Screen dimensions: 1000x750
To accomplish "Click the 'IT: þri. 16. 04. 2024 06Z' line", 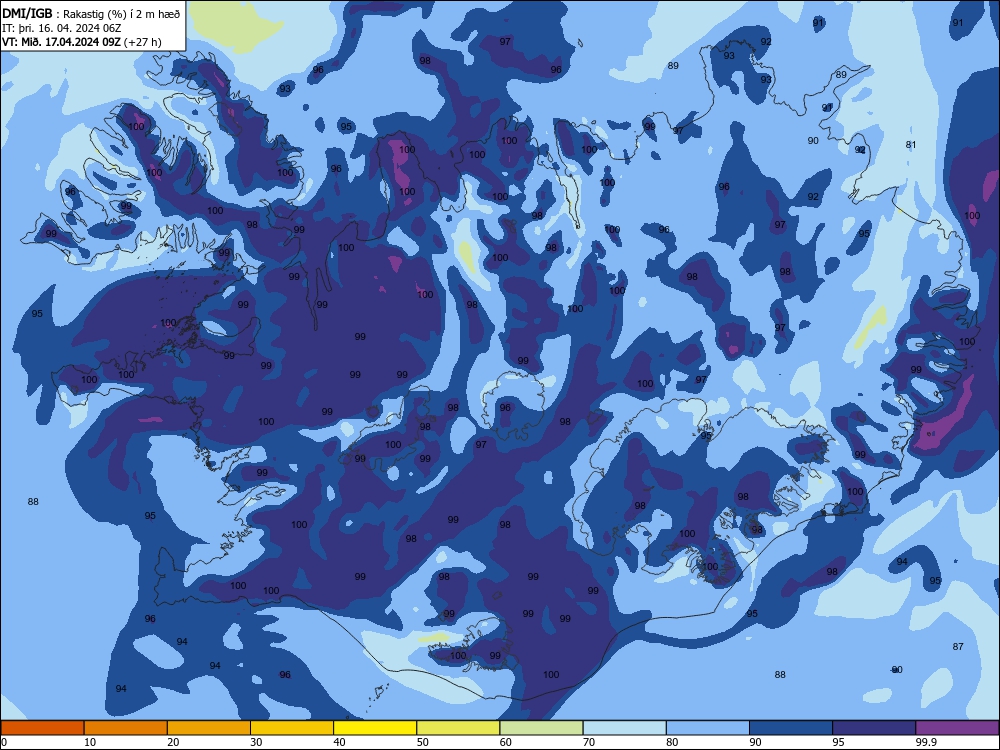I will tap(61, 28).
